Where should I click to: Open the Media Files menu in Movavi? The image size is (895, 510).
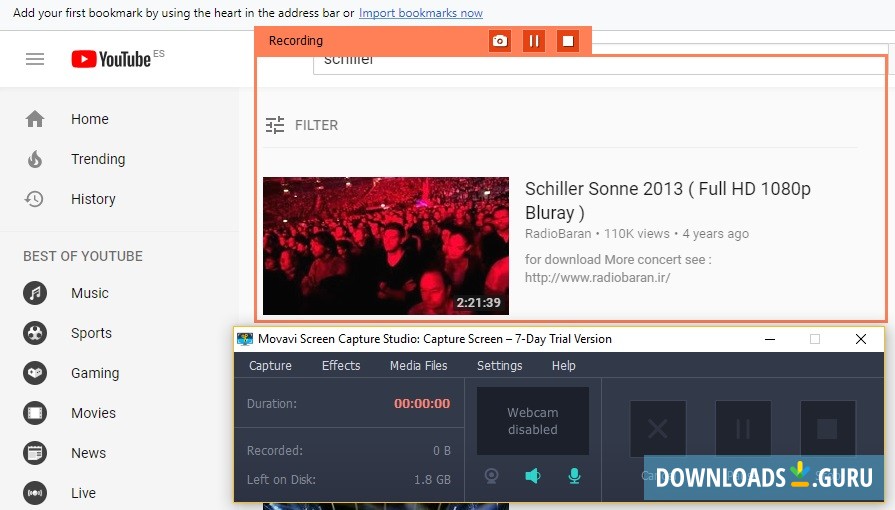tap(418, 366)
